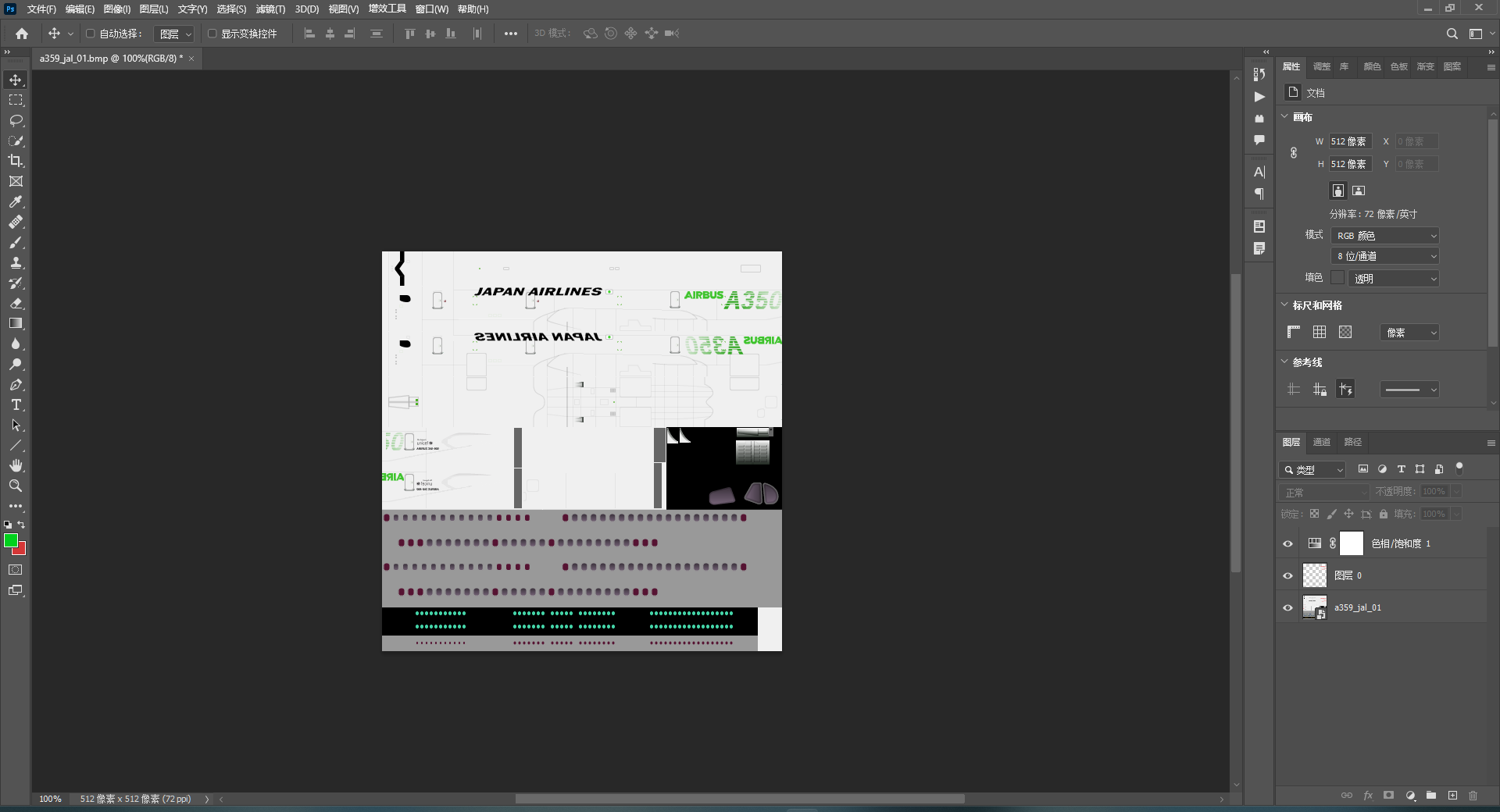Viewport: 1500px width, 812px height.
Task: Click the layer style fx icon
Action: [x=1368, y=796]
